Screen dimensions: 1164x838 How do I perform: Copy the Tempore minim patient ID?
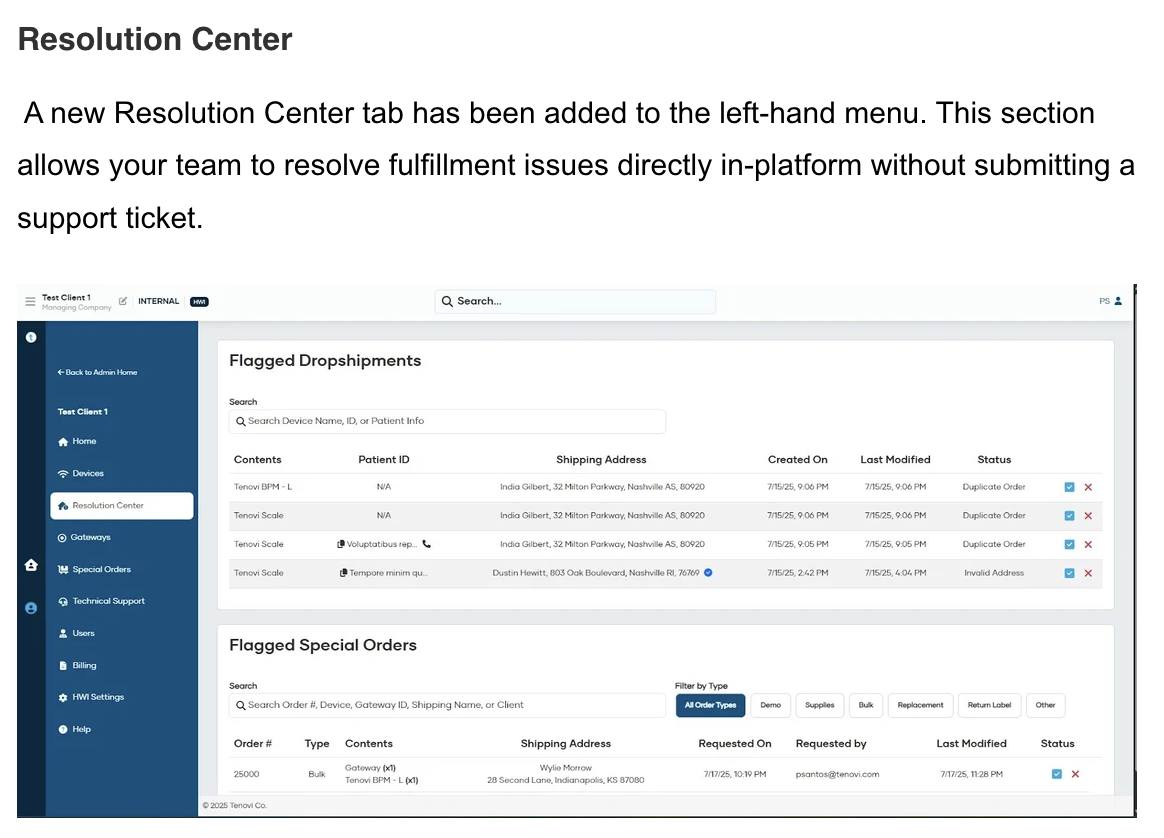click(x=344, y=573)
